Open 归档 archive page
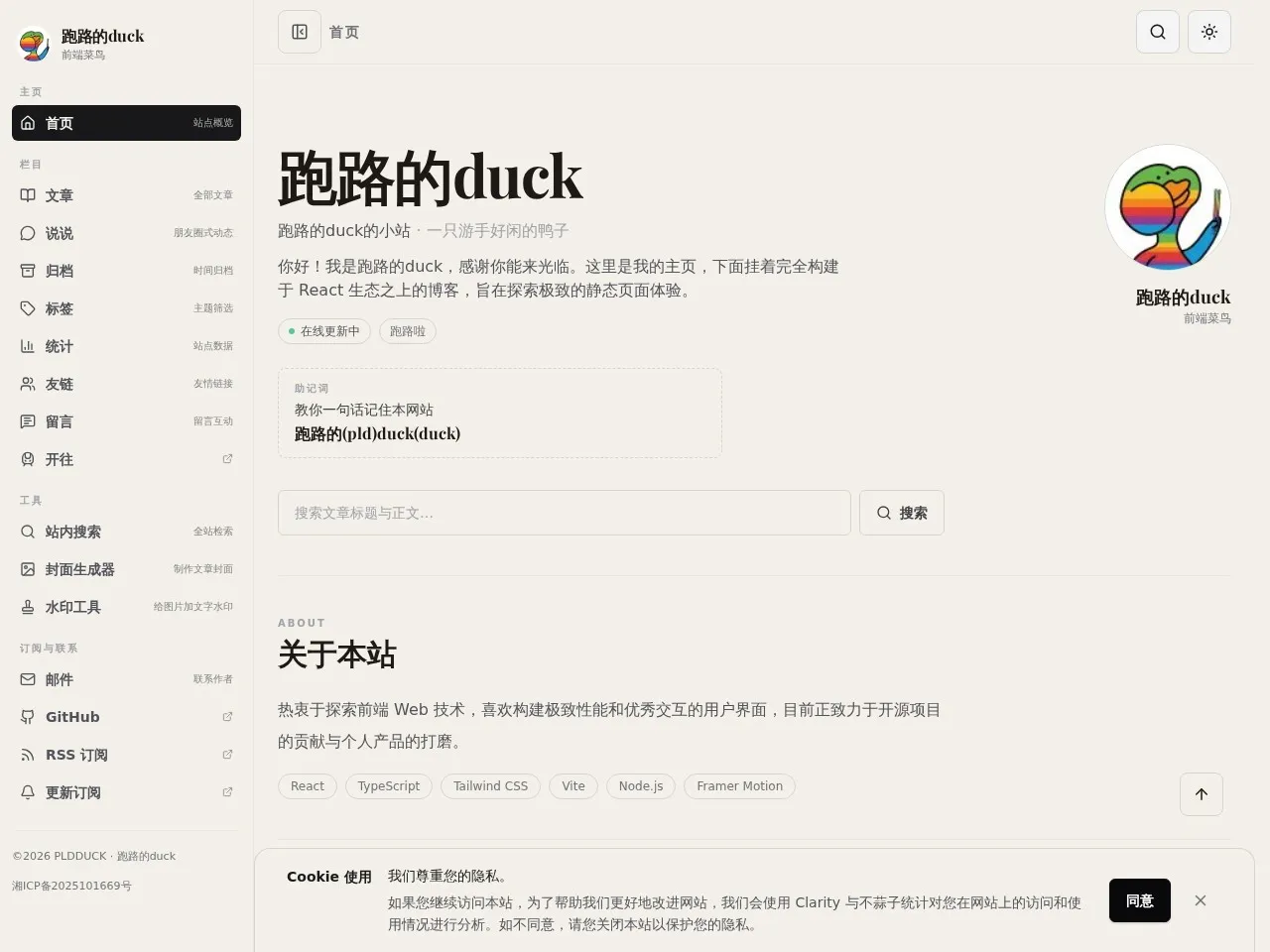Screen dimensions: 1270x952 click(x=126, y=271)
